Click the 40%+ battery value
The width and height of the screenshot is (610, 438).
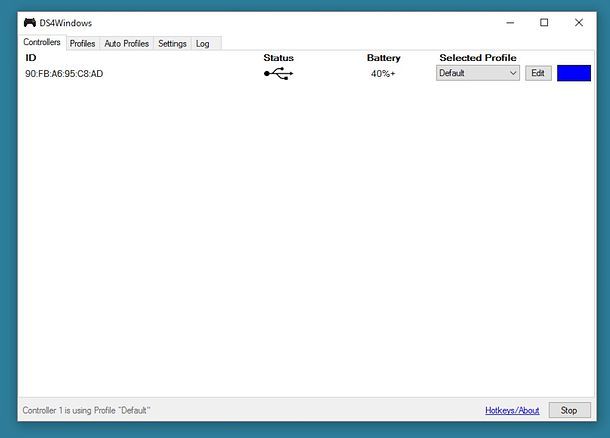pyautogui.click(x=383, y=74)
